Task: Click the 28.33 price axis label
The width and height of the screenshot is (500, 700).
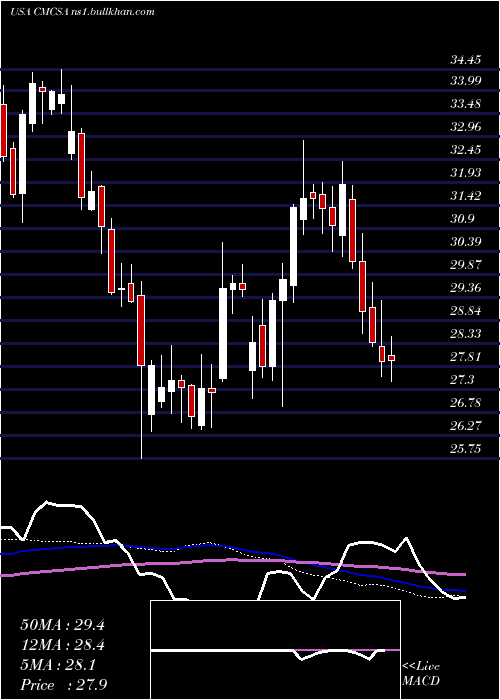Action: pyautogui.click(x=466, y=333)
